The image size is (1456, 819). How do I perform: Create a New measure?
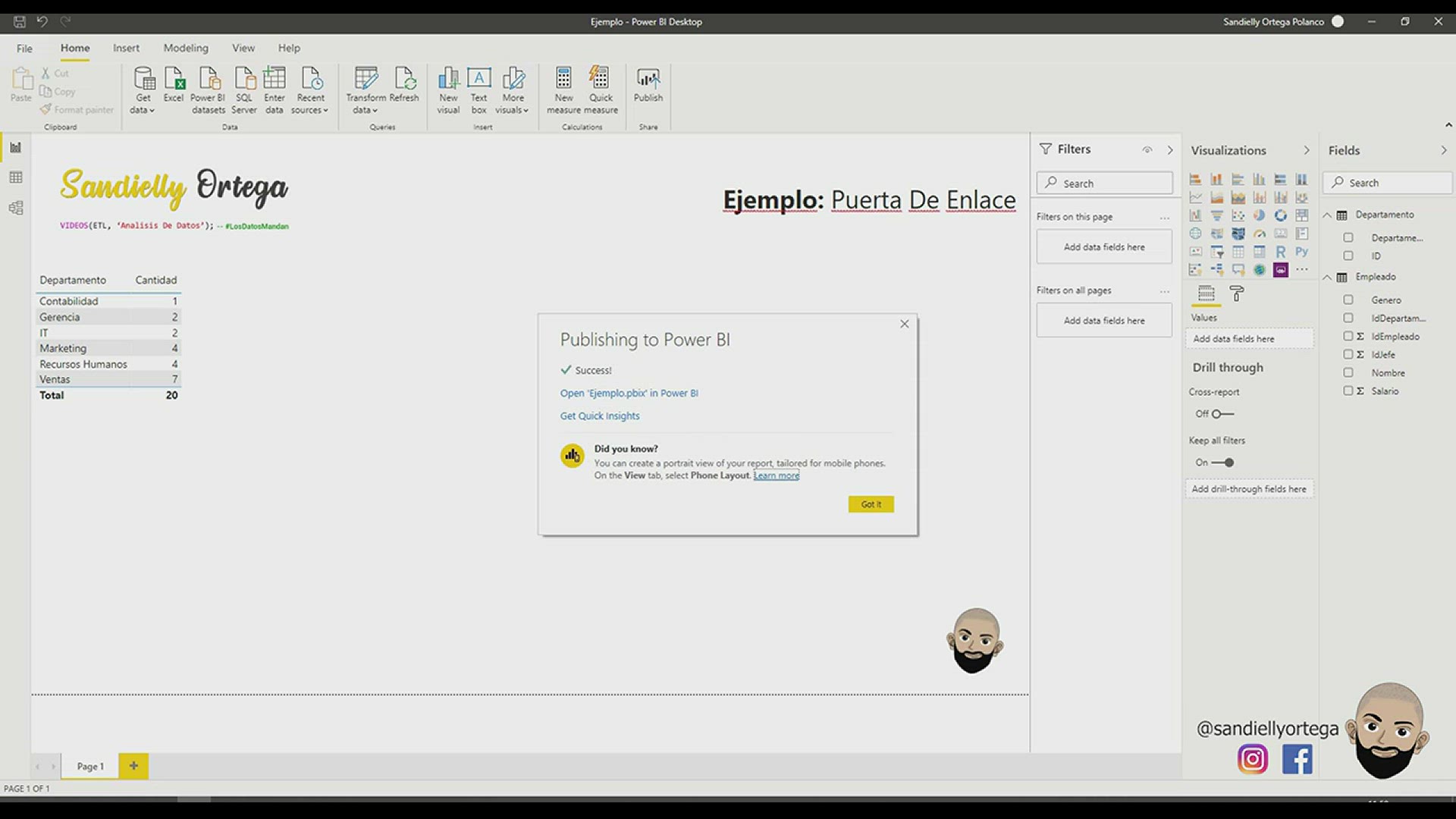pyautogui.click(x=563, y=90)
